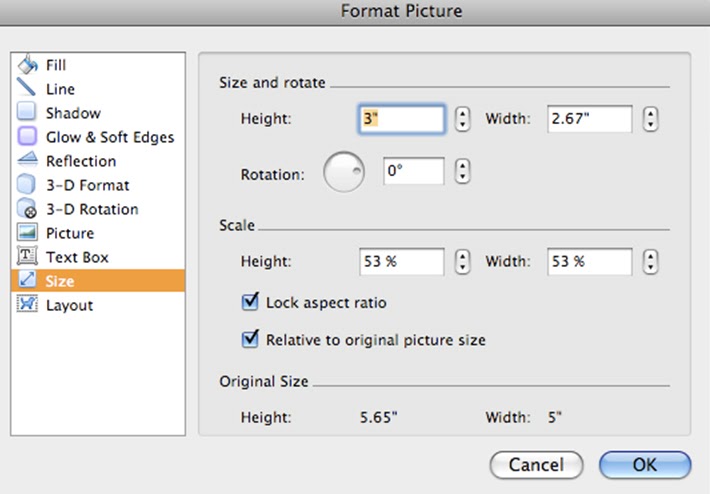Image resolution: width=710 pixels, height=494 pixels.
Task: Select the Reflection icon
Action: pos(28,161)
